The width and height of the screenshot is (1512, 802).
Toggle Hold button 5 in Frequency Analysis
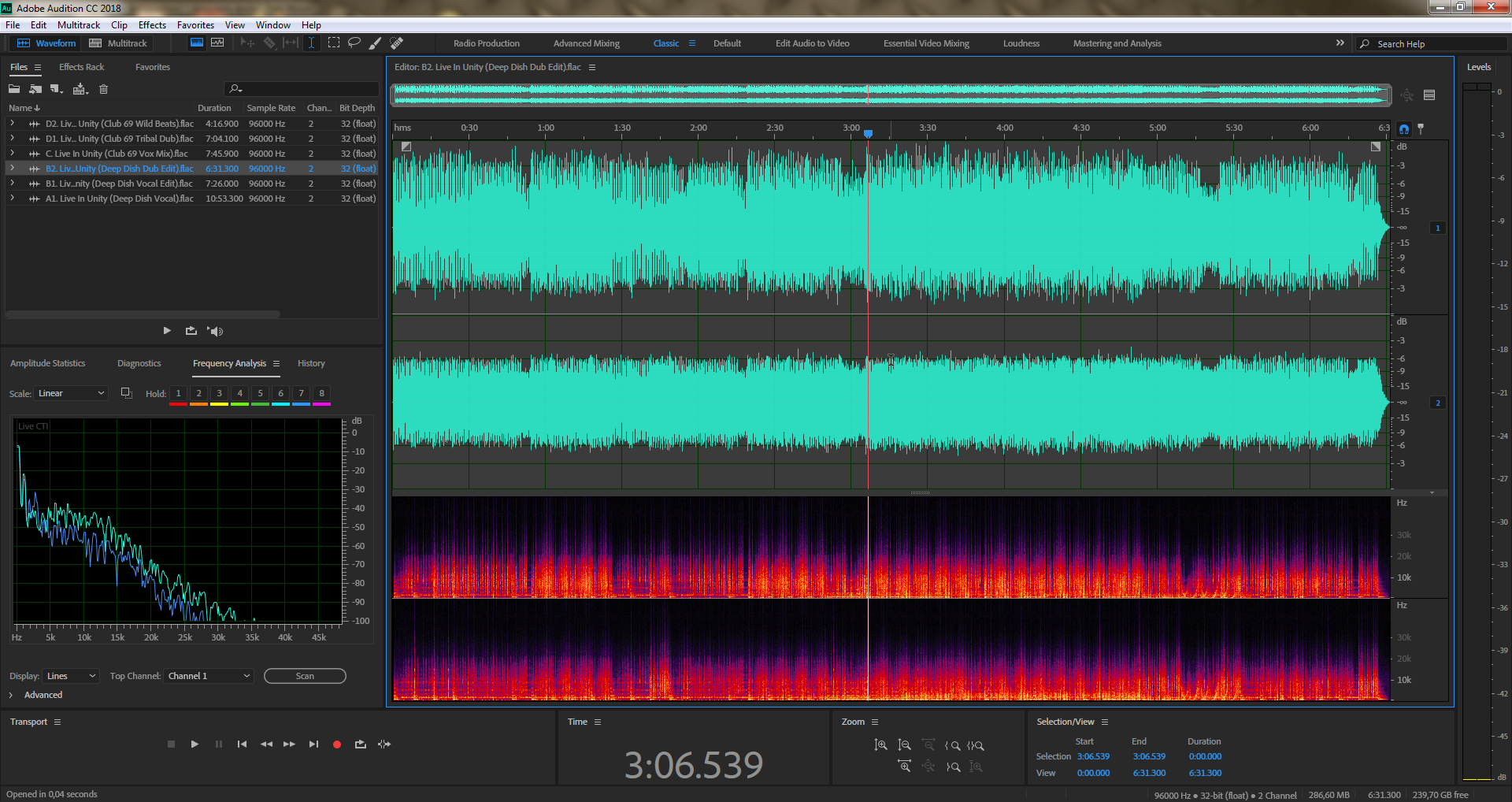pos(260,393)
